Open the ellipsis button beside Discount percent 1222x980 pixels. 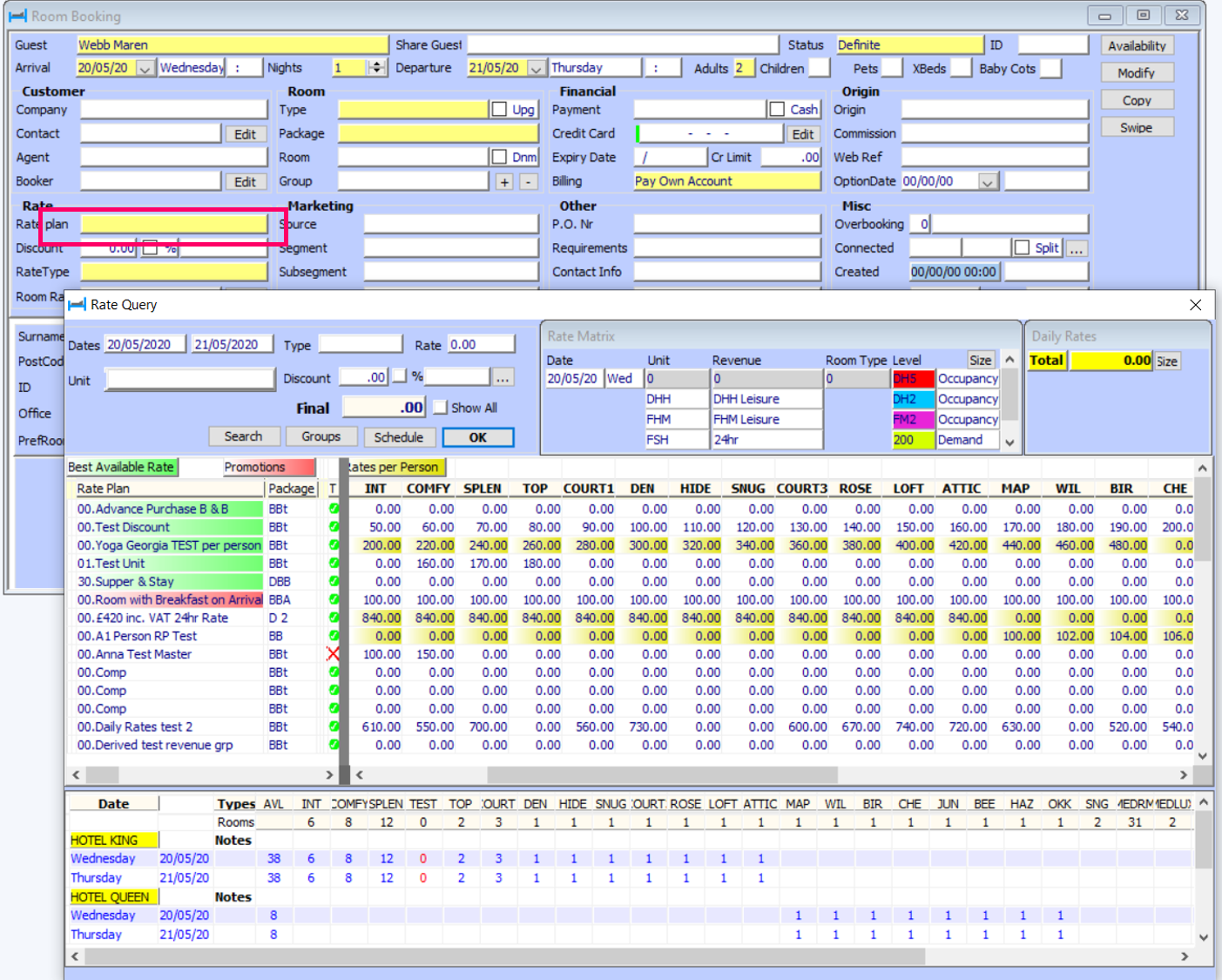[x=503, y=378]
